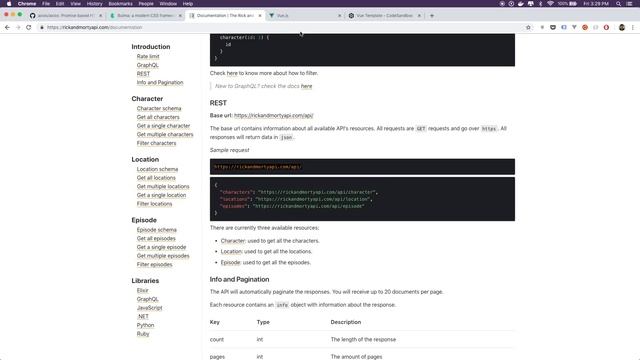
Task: Open the Python library link
Action: 145,325
